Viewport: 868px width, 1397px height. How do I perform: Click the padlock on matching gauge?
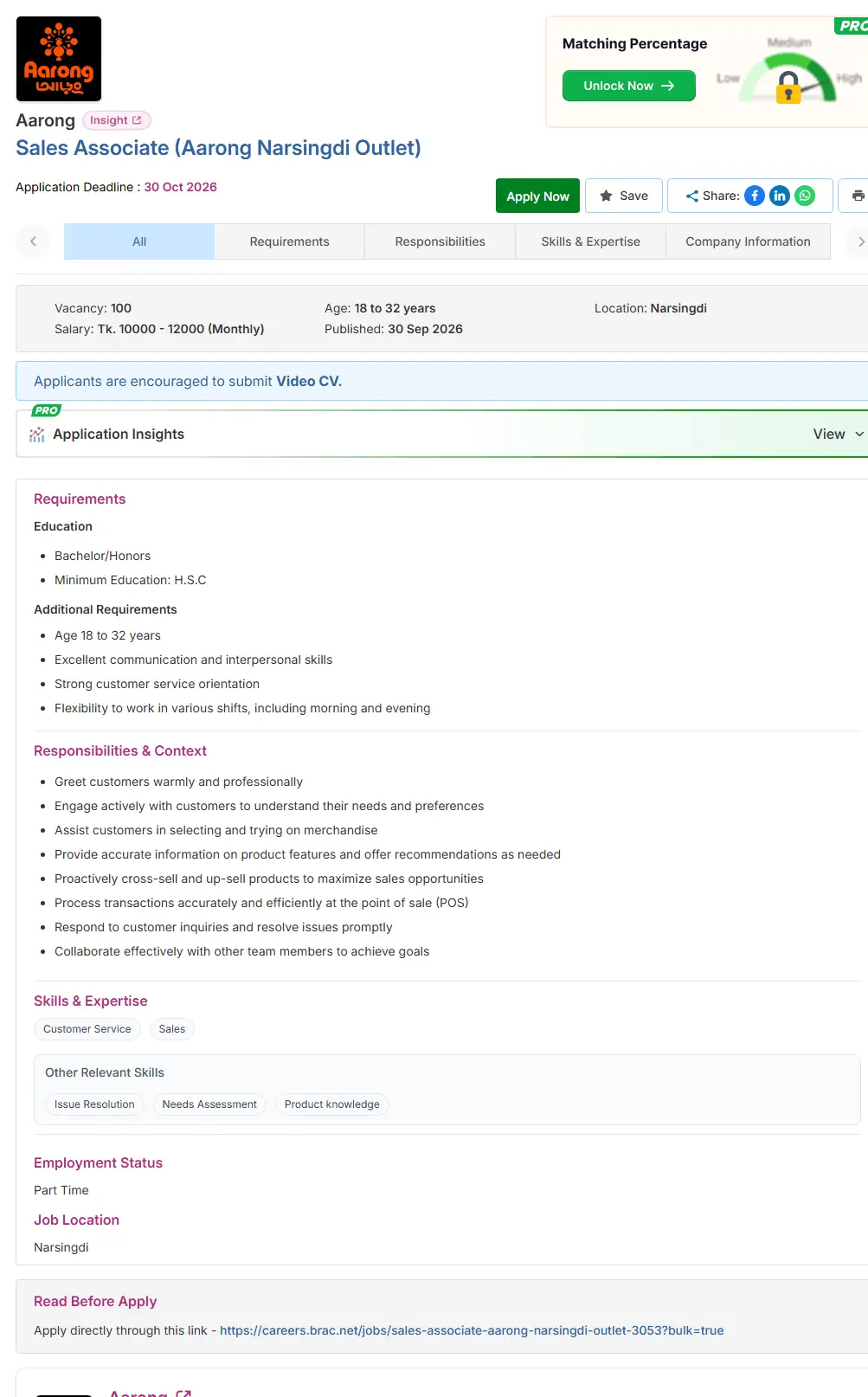788,87
